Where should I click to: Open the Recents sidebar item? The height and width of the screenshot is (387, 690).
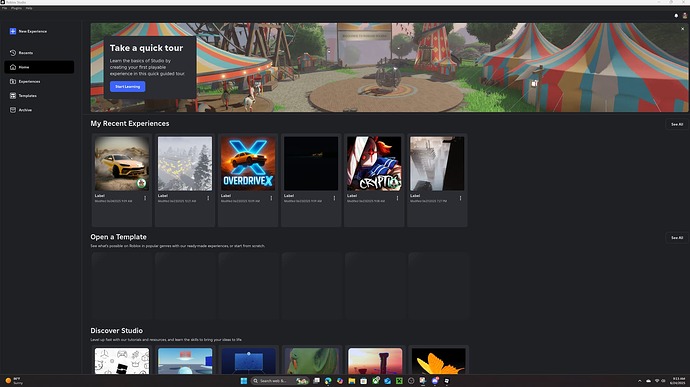(x=40, y=53)
